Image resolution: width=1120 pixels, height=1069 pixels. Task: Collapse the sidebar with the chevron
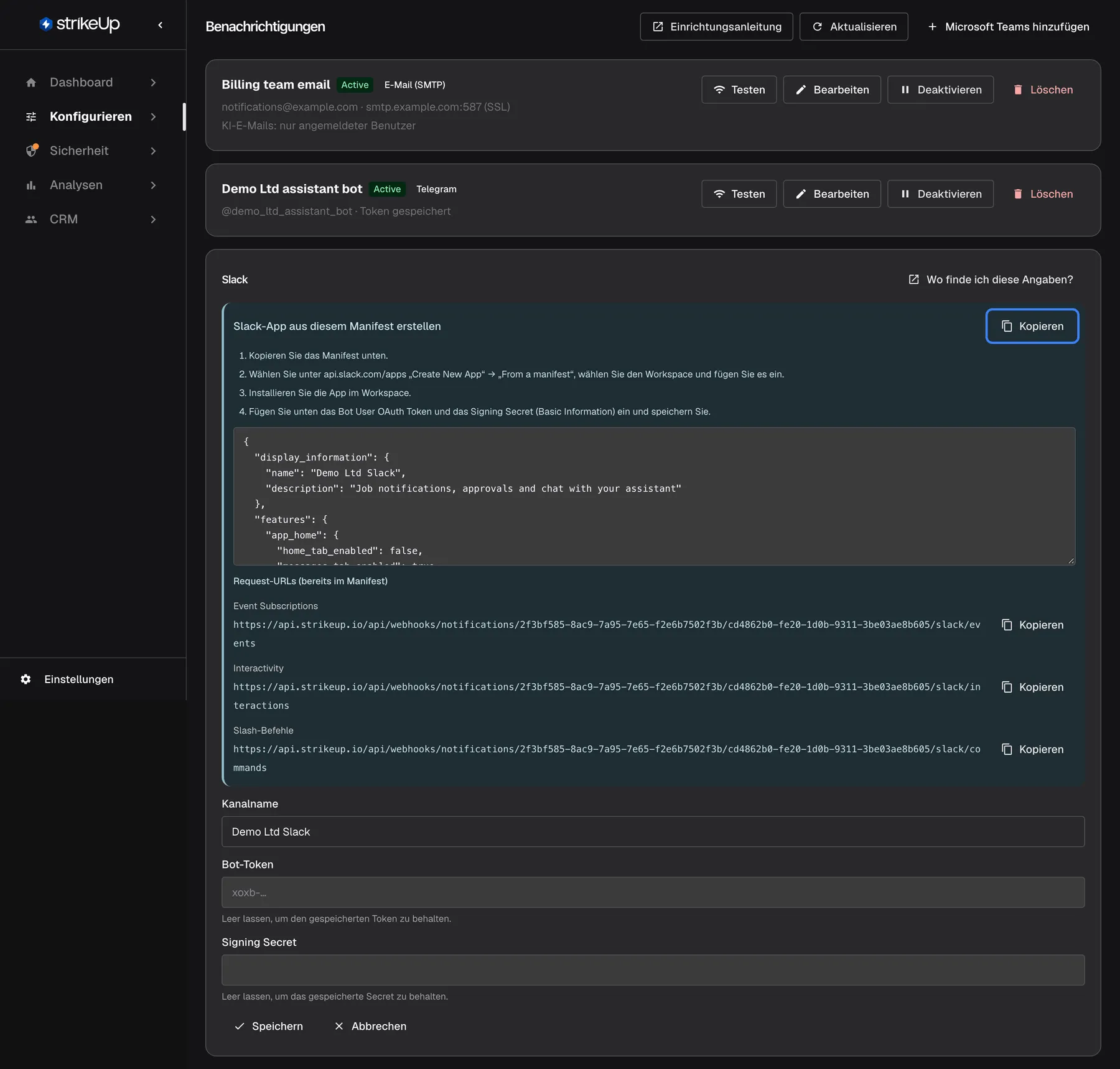(x=161, y=25)
